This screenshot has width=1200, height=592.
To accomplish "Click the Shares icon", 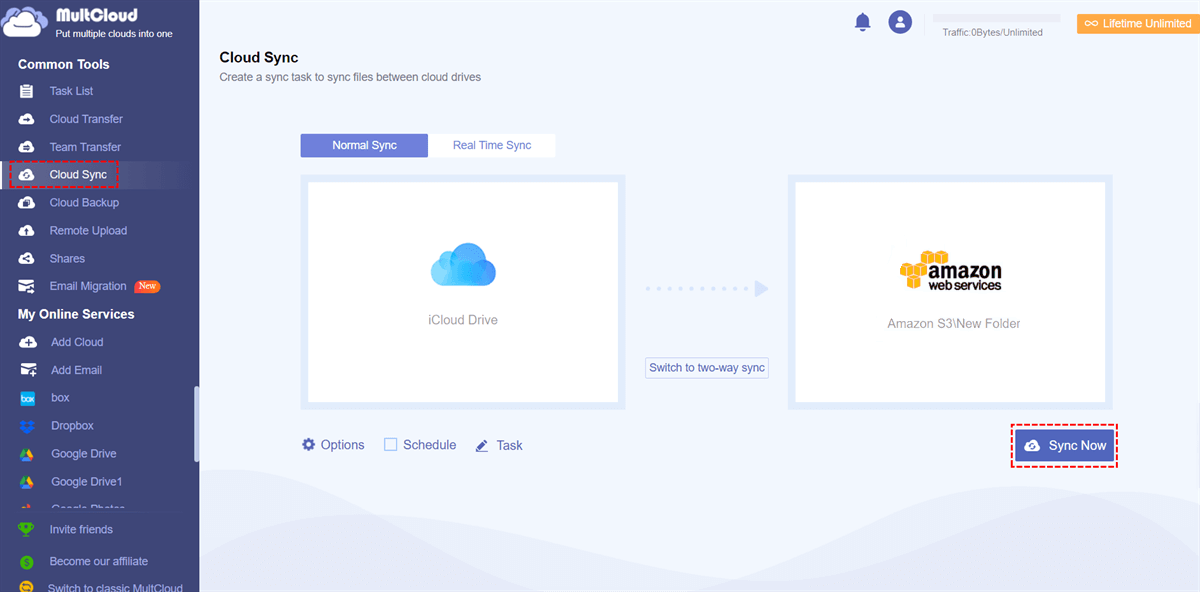I will 27,259.
